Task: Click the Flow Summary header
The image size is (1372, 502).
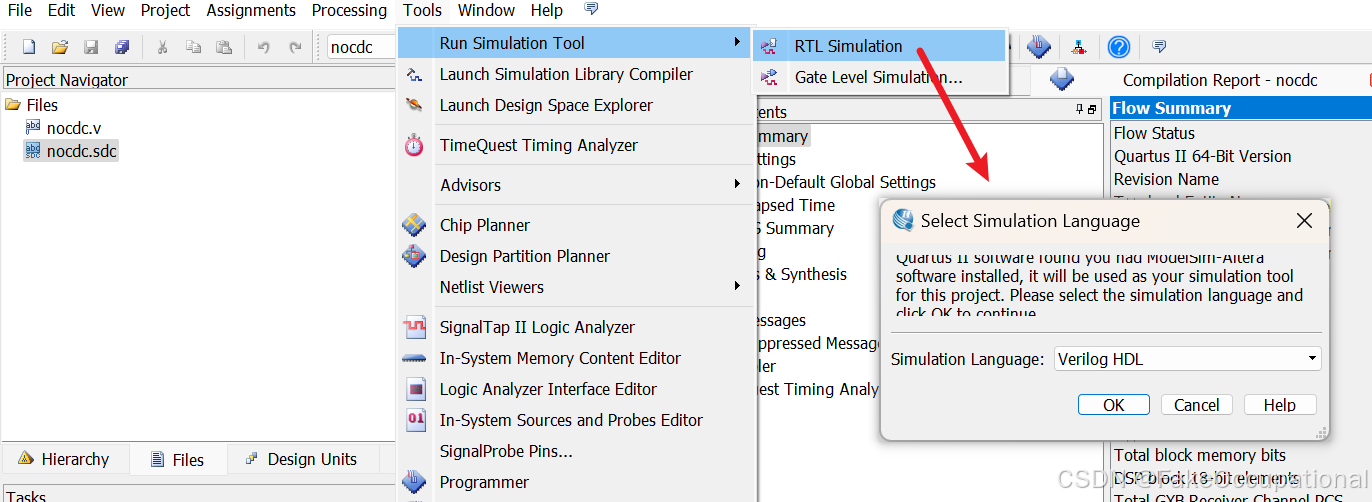Action: (x=1241, y=108)
